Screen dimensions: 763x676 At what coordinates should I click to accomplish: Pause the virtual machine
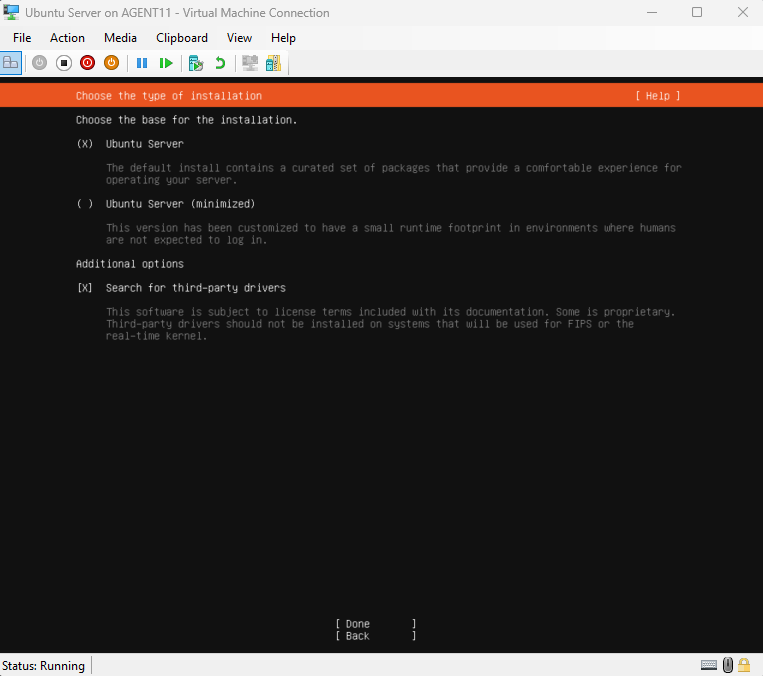(x=142, y=63)
